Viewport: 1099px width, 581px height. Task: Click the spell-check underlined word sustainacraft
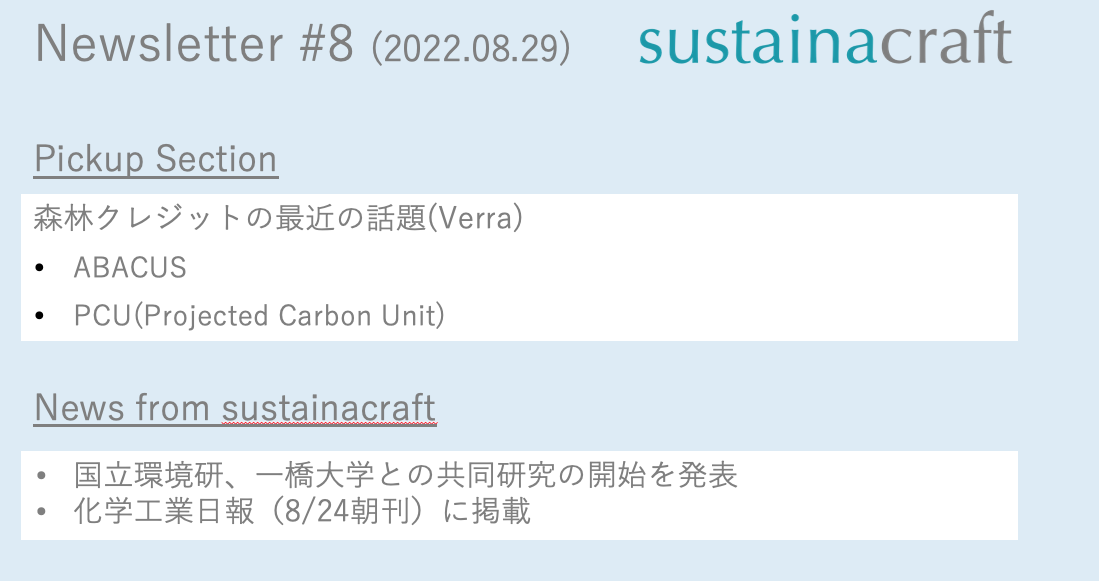pyautogui.click(x=328, y=407)
